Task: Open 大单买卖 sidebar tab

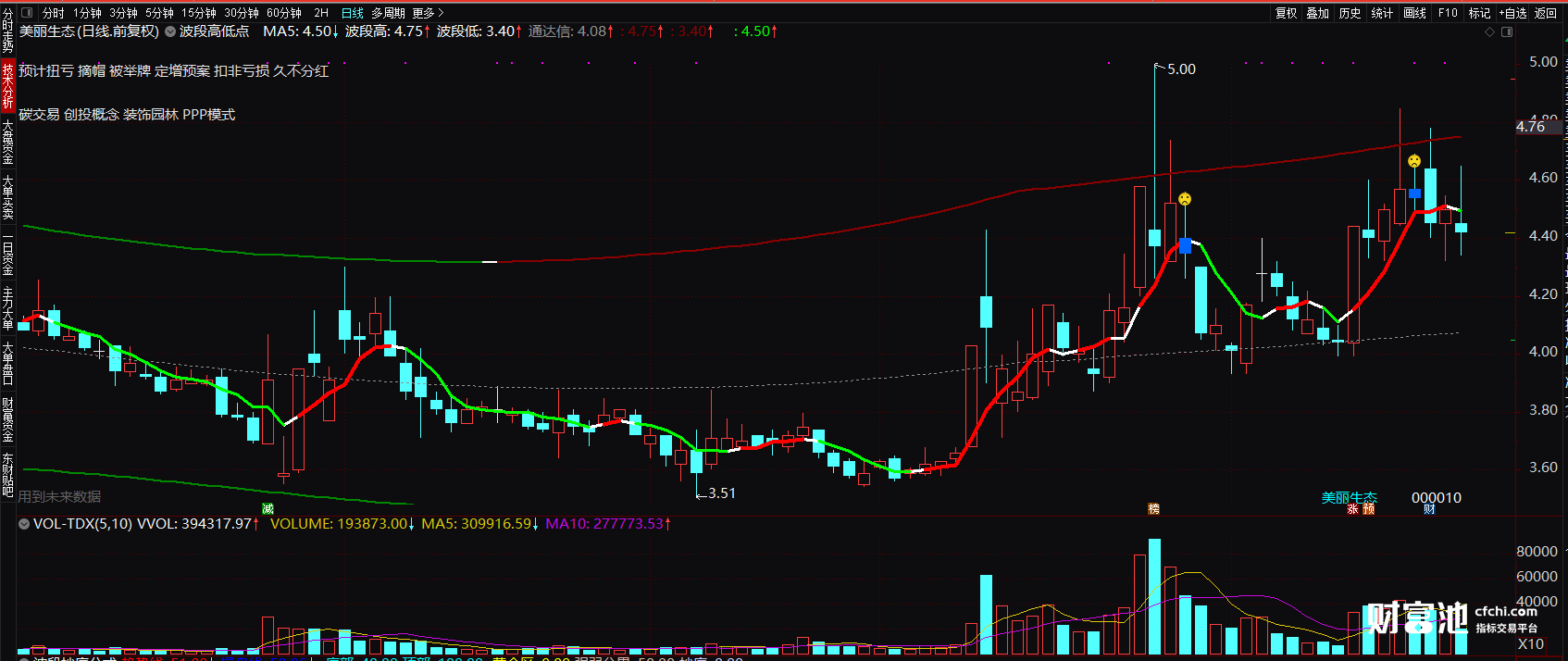Action: (7, 197)
